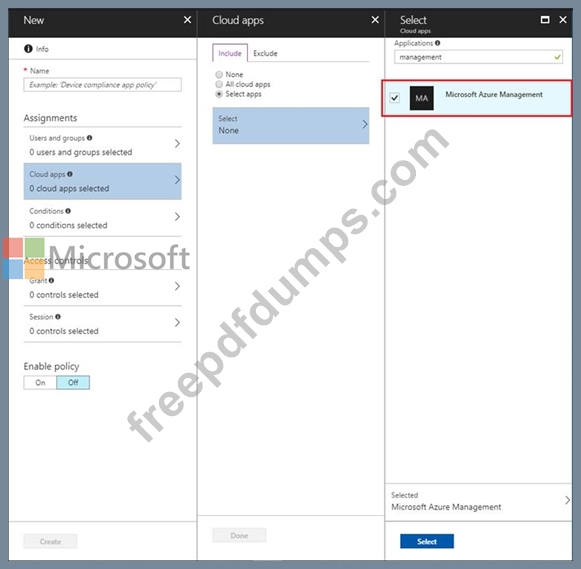Choose the All cloud apps radio option
The image size is (581, 569).
click(219, 84)
